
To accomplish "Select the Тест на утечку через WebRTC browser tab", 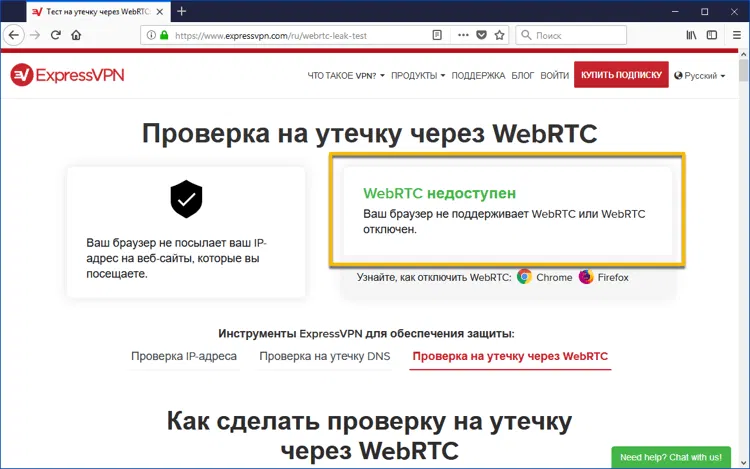I will (98, 11).
